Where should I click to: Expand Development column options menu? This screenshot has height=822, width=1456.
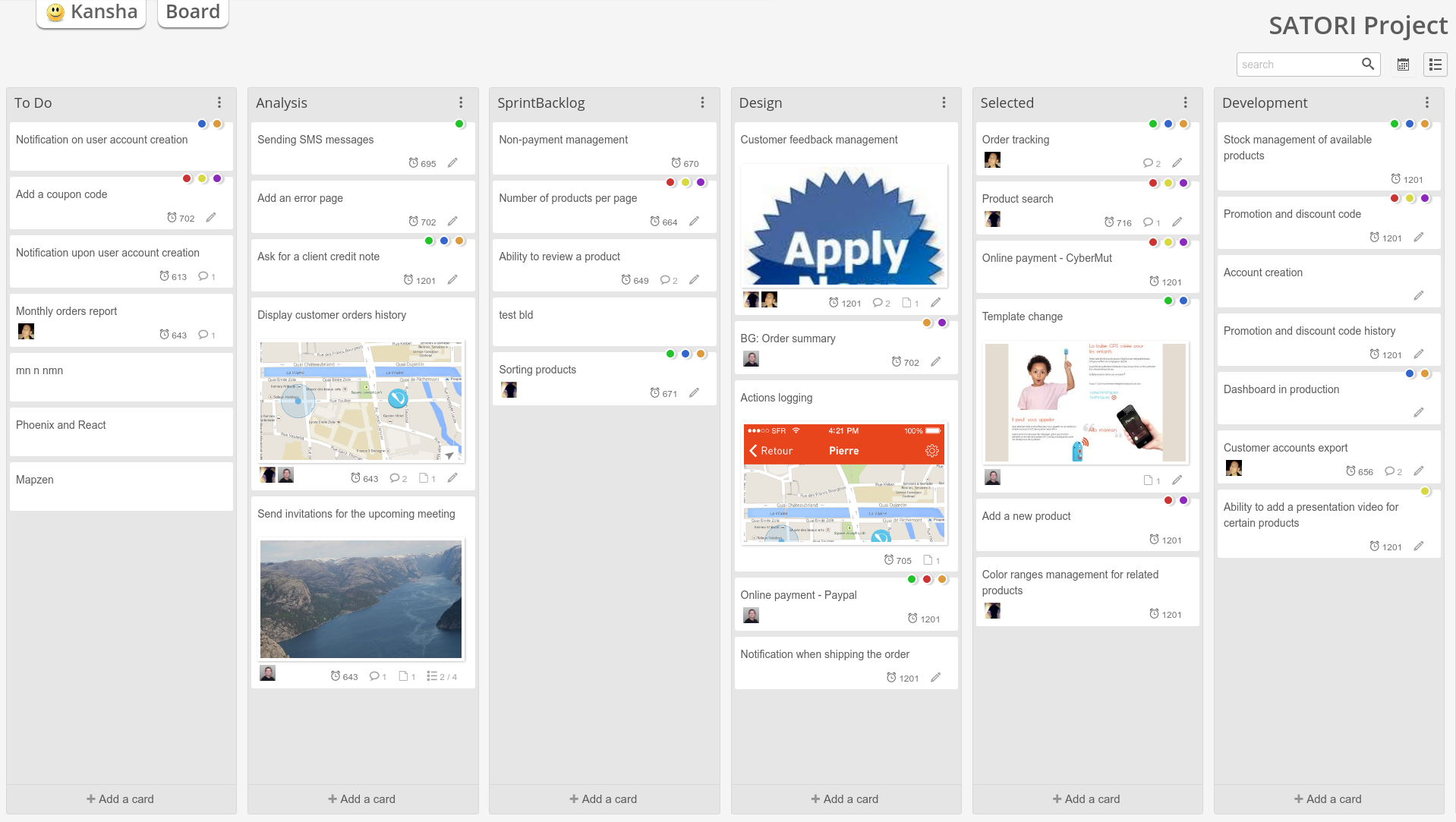[x=1427, y=102]
